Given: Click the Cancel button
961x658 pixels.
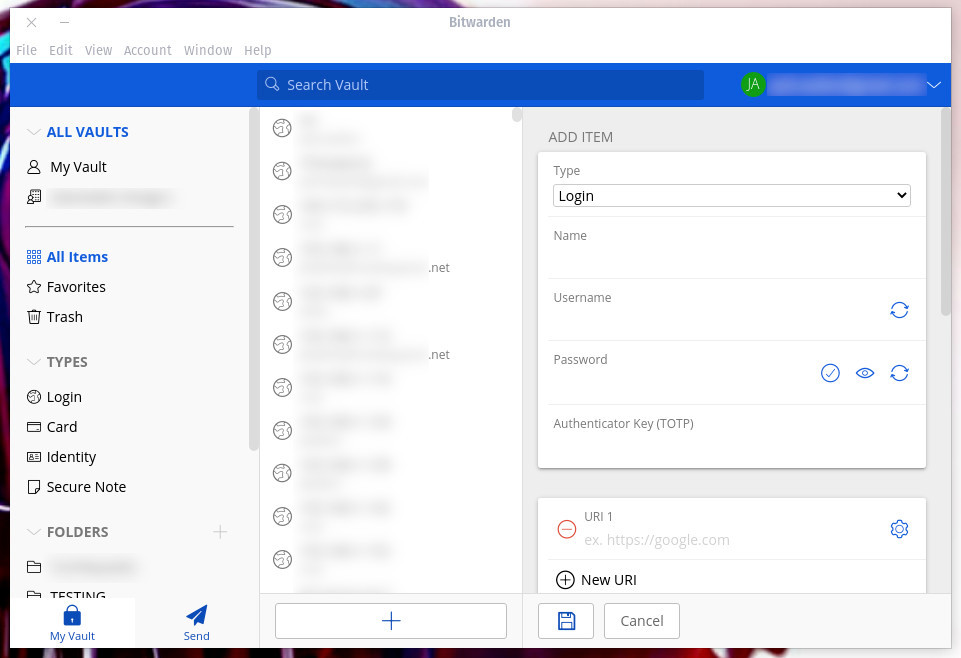Looking at the screenshot, I should [642, 621].
